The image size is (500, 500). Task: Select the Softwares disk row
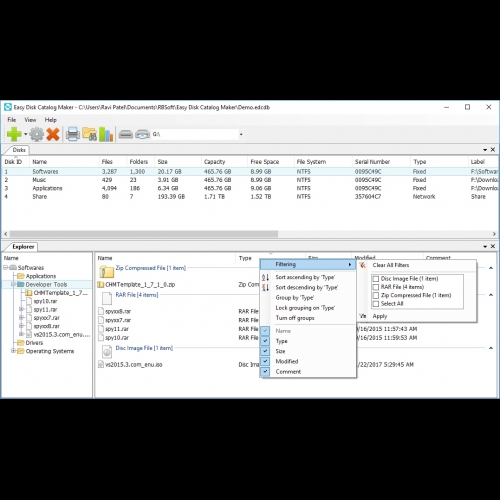pos(250,171)
